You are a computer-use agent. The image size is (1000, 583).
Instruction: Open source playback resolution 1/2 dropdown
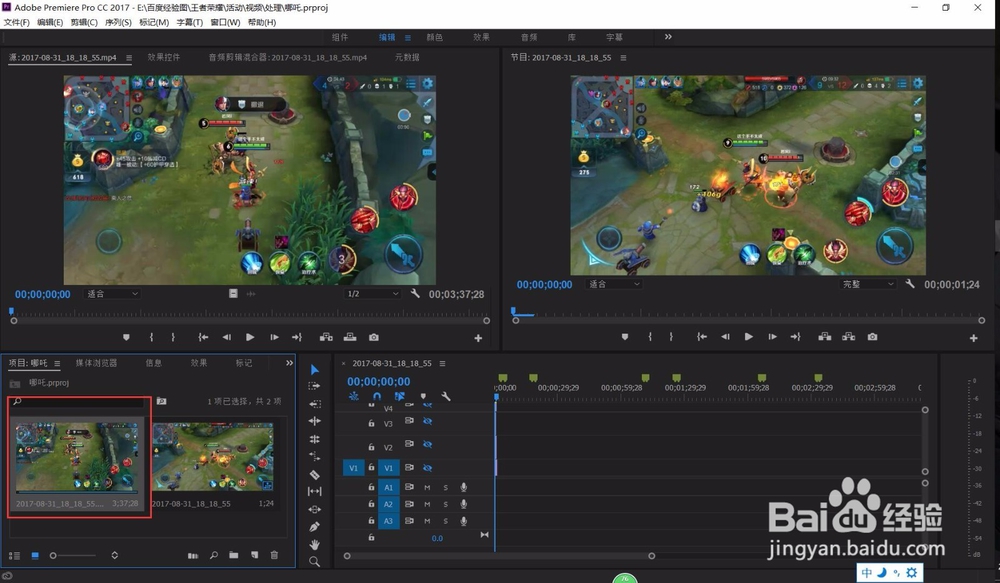coord(372,293)
